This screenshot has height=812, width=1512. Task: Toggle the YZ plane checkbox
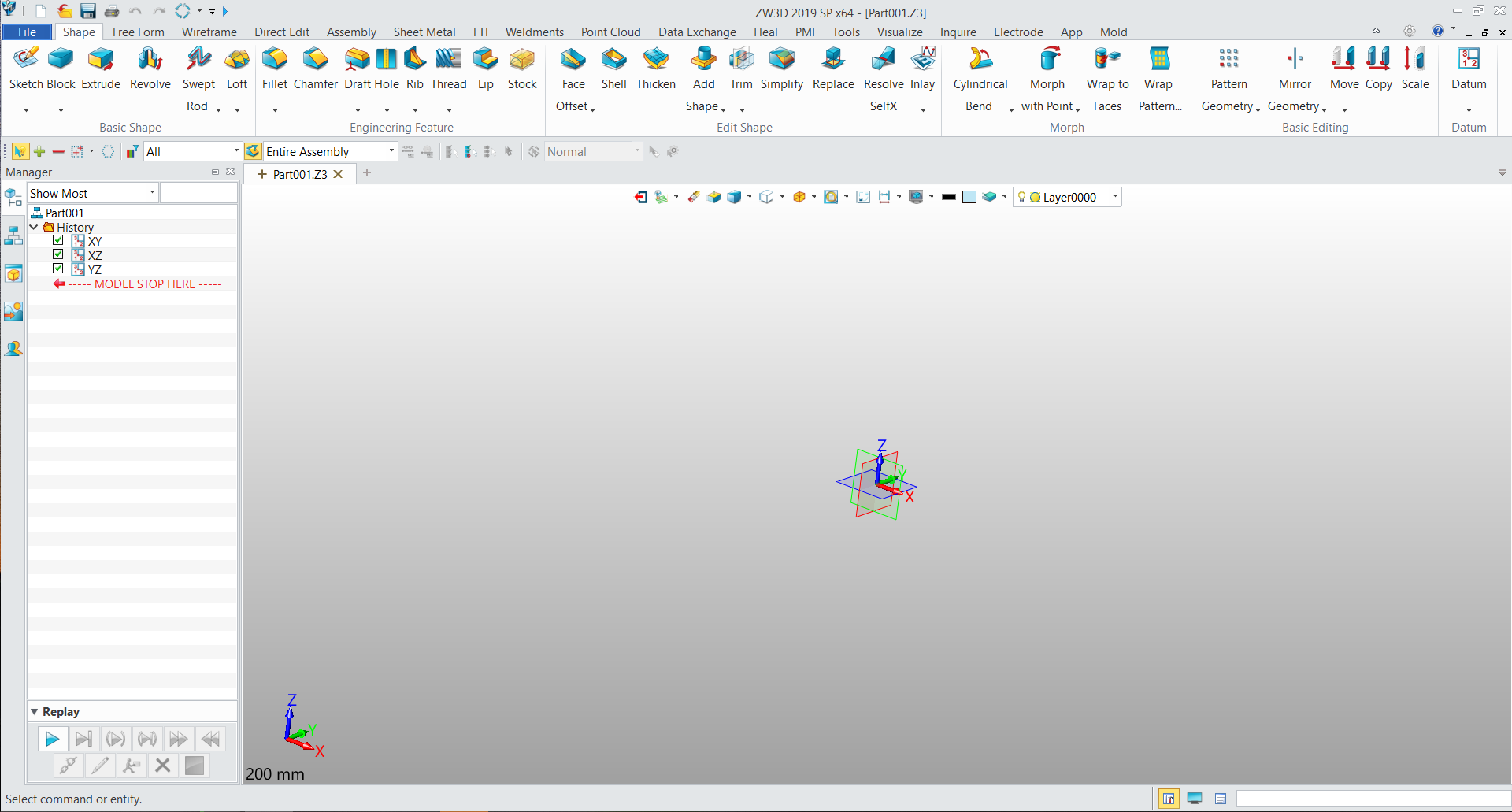tap(57, 268)
